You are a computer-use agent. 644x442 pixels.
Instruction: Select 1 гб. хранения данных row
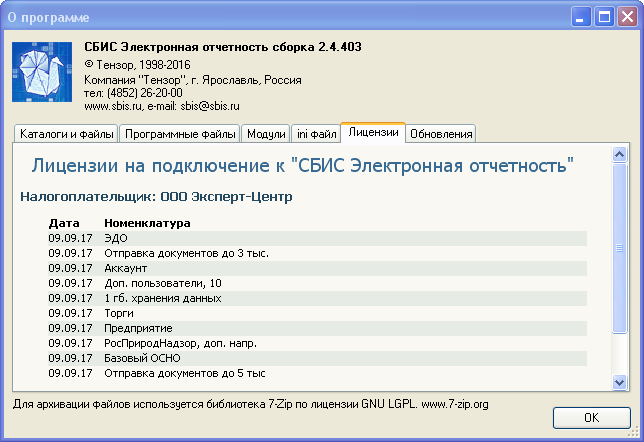(317, 298)
